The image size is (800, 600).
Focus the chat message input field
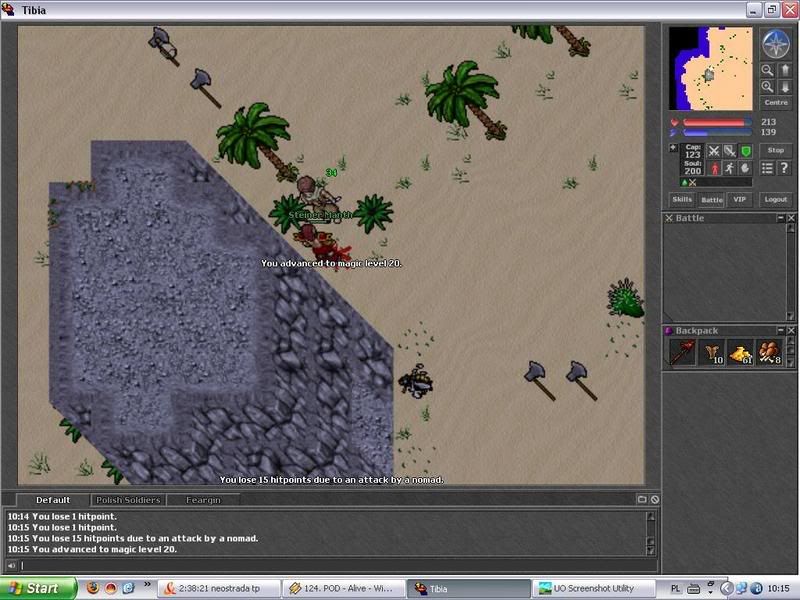(338, 565)
